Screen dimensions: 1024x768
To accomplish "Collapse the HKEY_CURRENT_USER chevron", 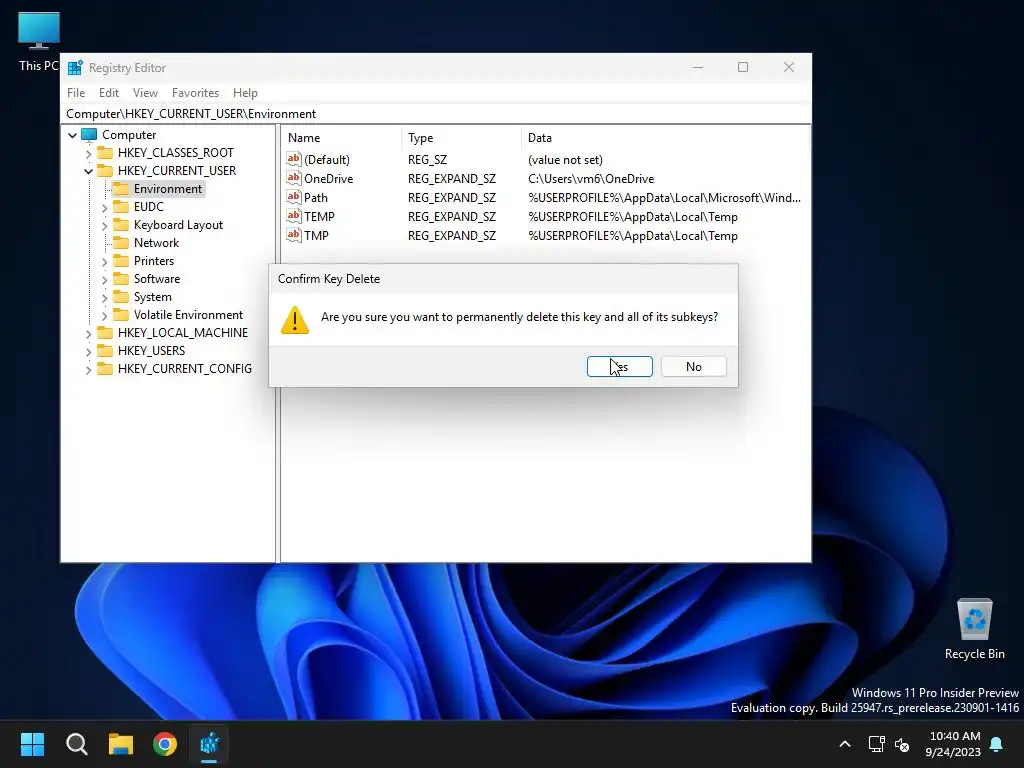I will (88, 171).
